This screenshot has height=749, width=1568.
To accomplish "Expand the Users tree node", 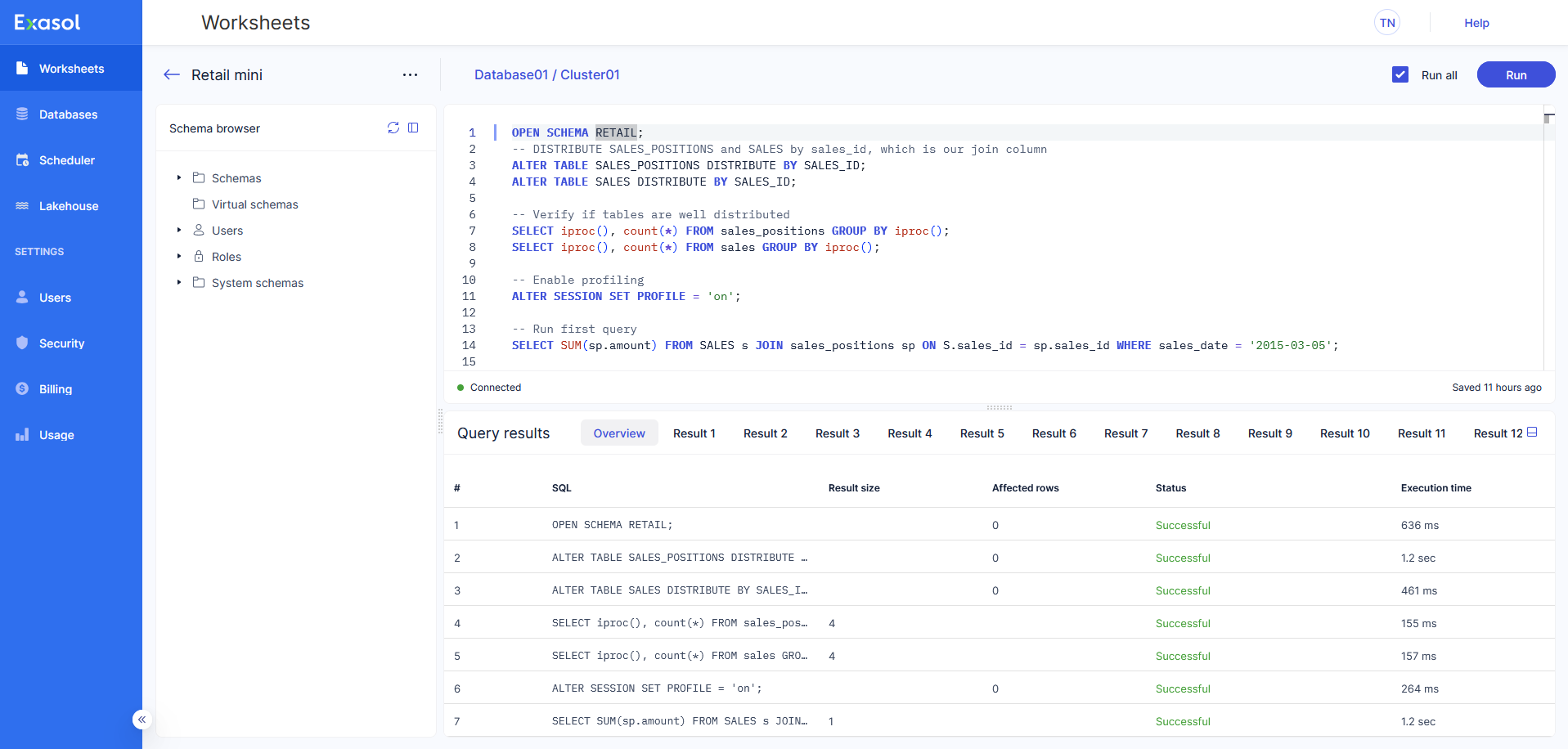I will click(x=179, y=230).
